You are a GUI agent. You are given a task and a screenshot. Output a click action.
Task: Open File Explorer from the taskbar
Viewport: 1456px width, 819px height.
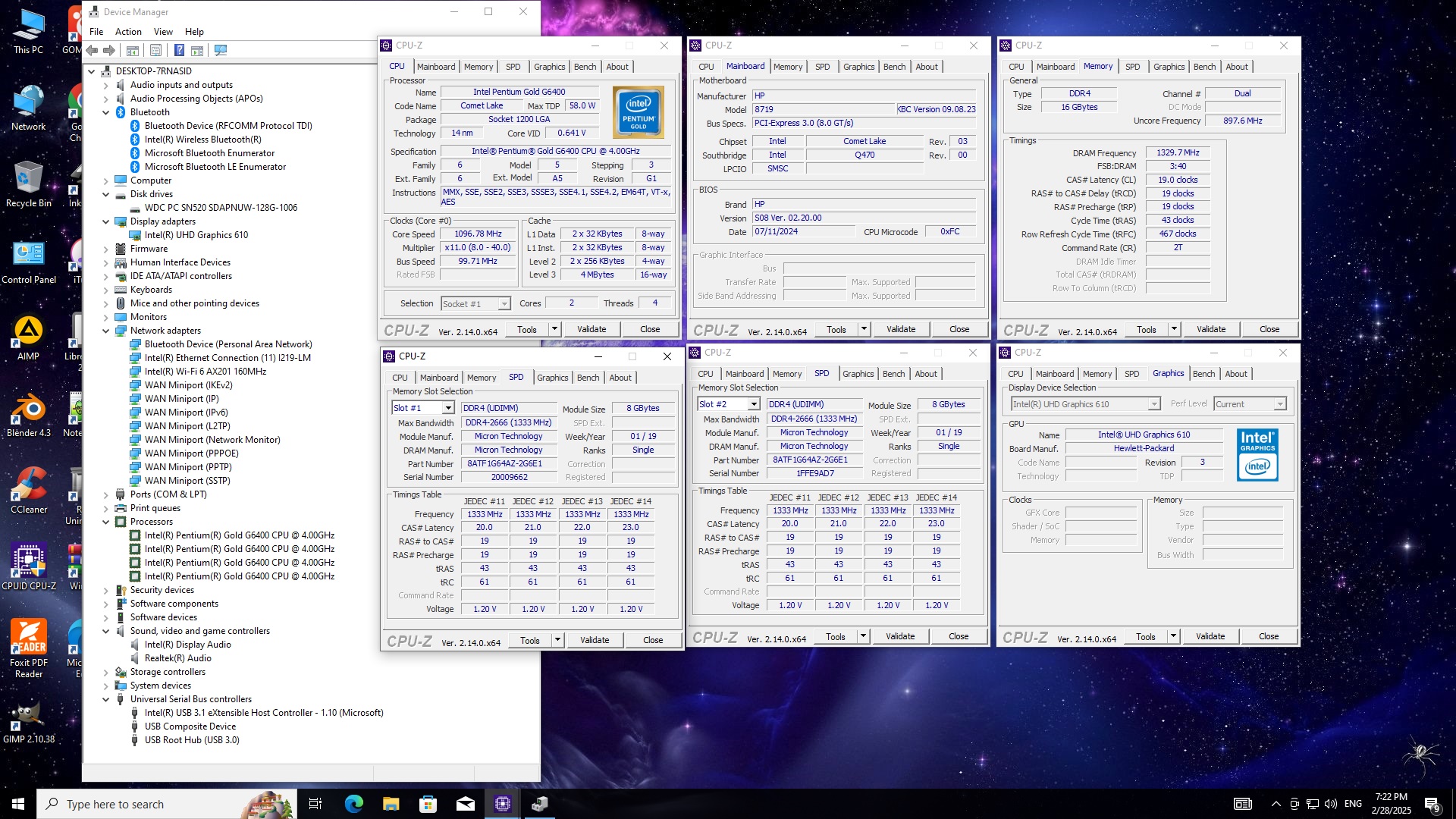click(391, 804)
